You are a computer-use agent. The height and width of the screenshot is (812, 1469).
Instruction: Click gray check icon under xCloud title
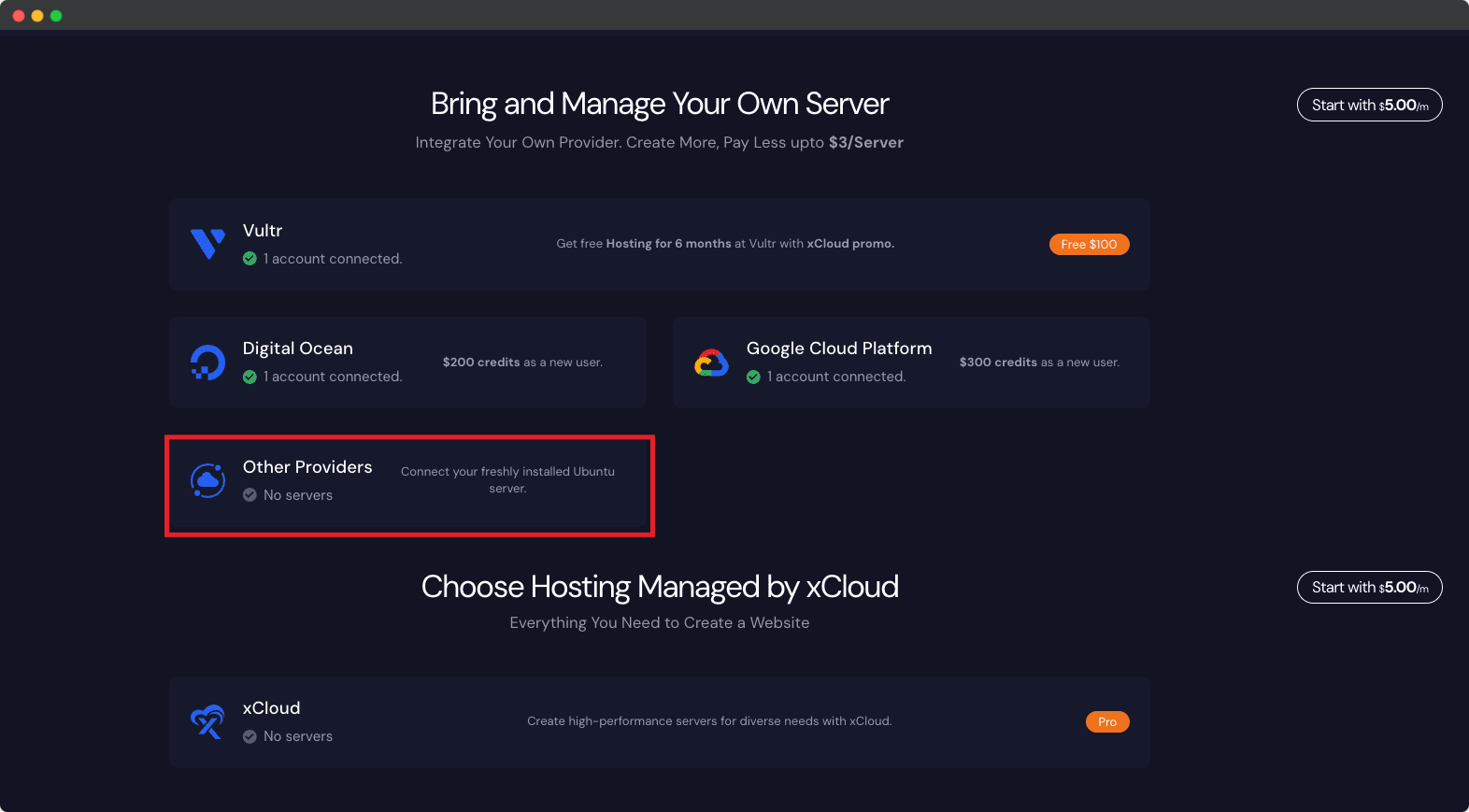click(250, 736)
